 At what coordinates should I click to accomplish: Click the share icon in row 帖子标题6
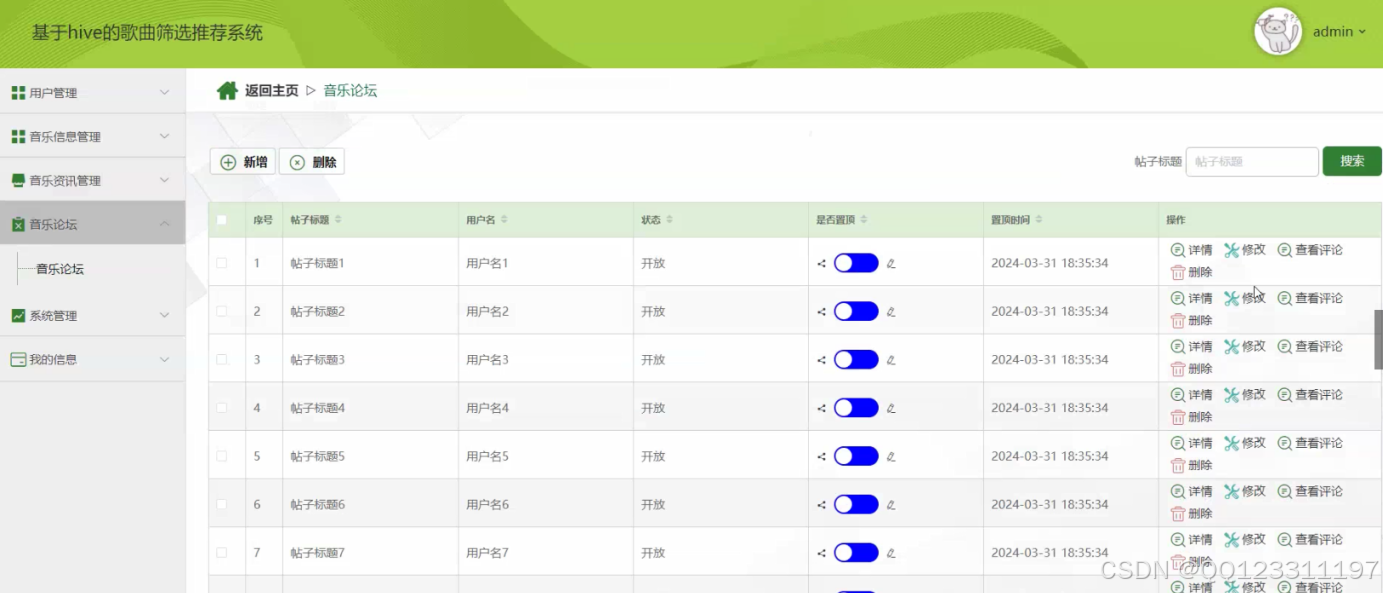[x=821, y=505]
